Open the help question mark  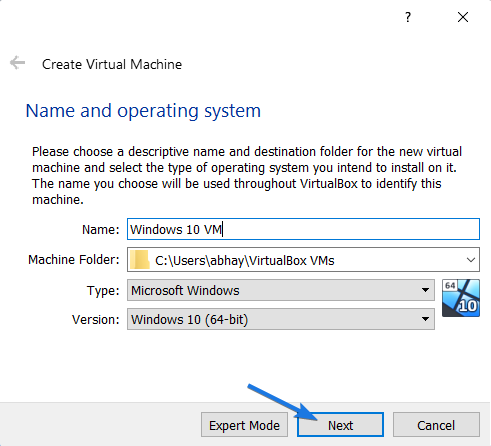coord(408,17)
